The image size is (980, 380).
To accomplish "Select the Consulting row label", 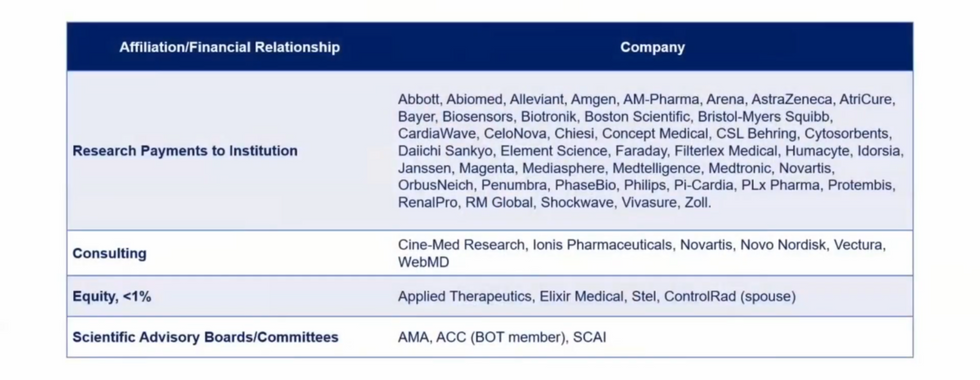I will click(109, 254).
